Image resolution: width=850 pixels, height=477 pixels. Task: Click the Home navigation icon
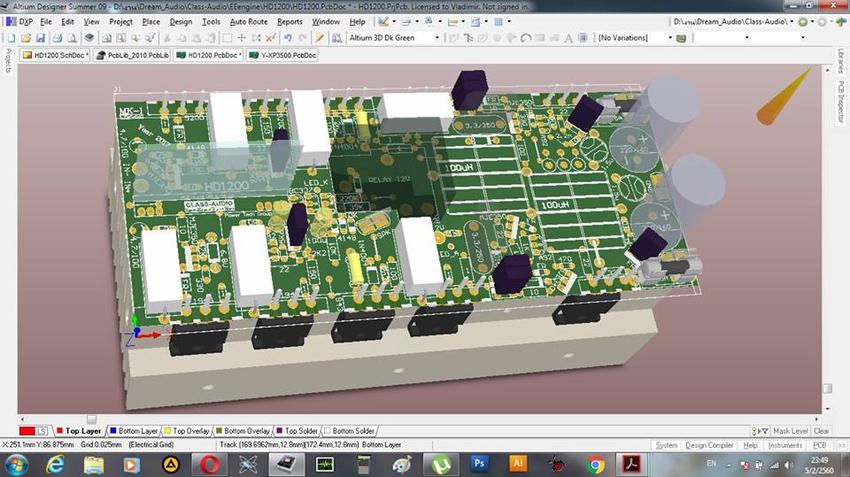tap(841, 22)
